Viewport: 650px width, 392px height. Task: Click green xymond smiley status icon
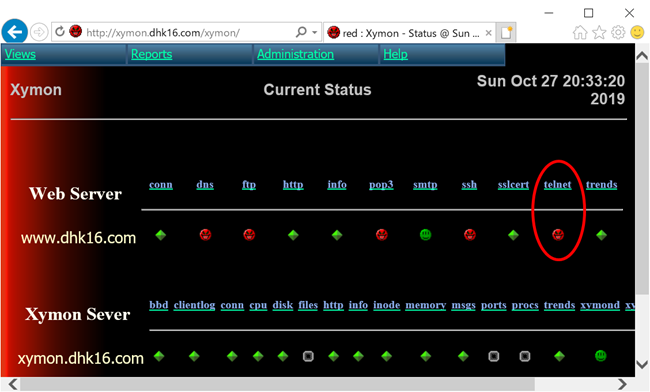pyautogui.click(x=600, y=356)
